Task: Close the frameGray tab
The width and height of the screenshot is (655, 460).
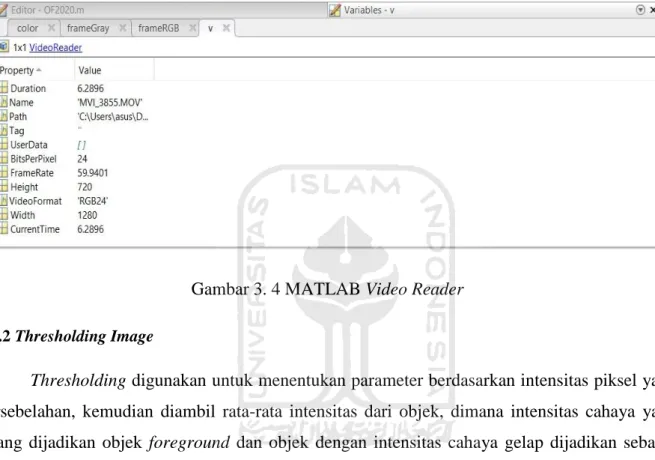Action: pyautogui.click(x=122, y=28)
